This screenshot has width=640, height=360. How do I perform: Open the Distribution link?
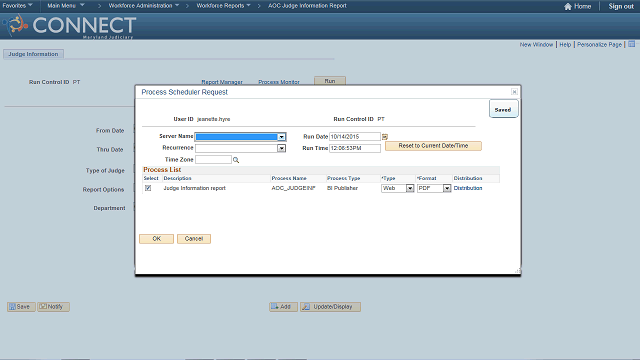pyautogui.click(x=468, y=188)
